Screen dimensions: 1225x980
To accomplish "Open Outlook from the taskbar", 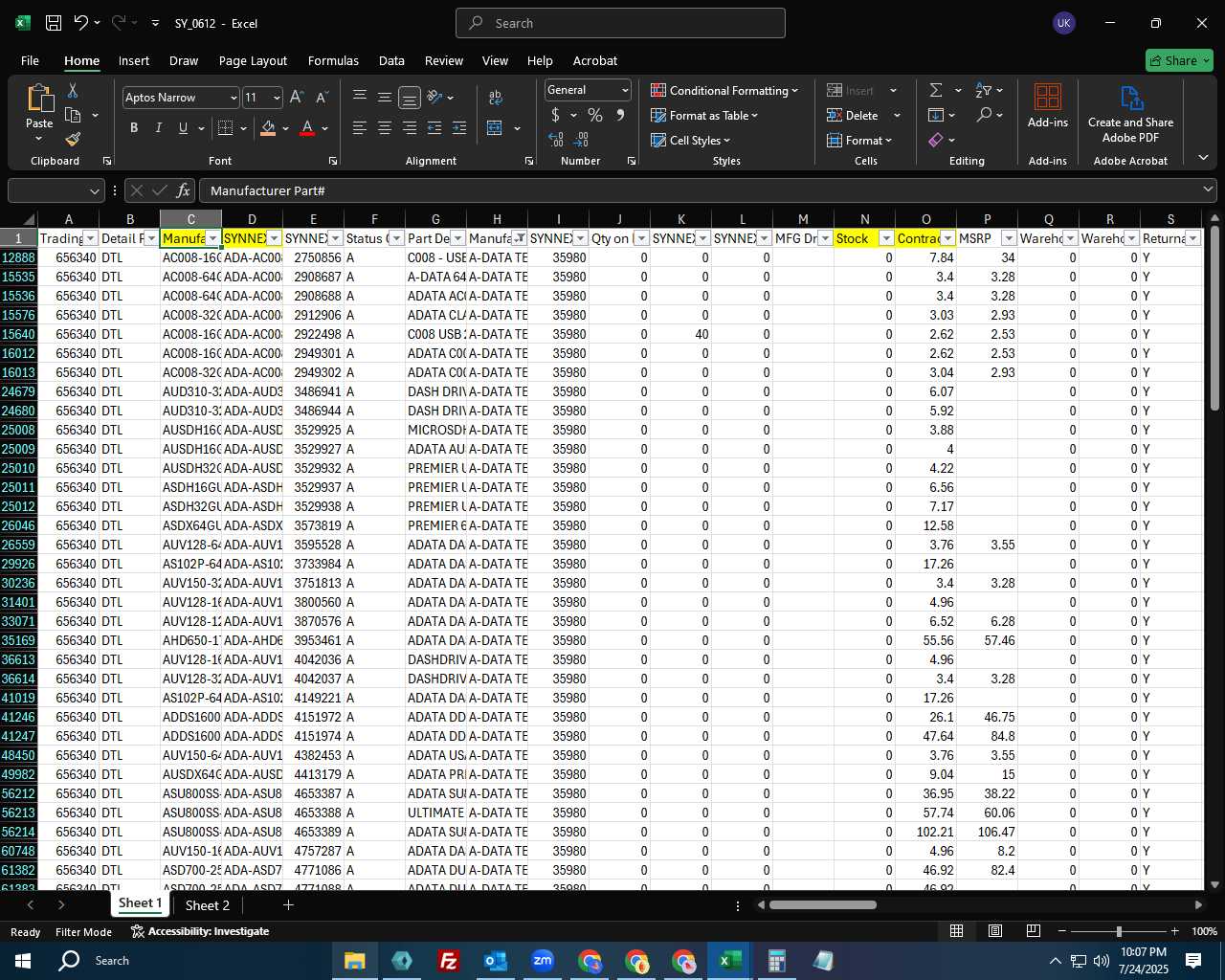I will (496, 961).
